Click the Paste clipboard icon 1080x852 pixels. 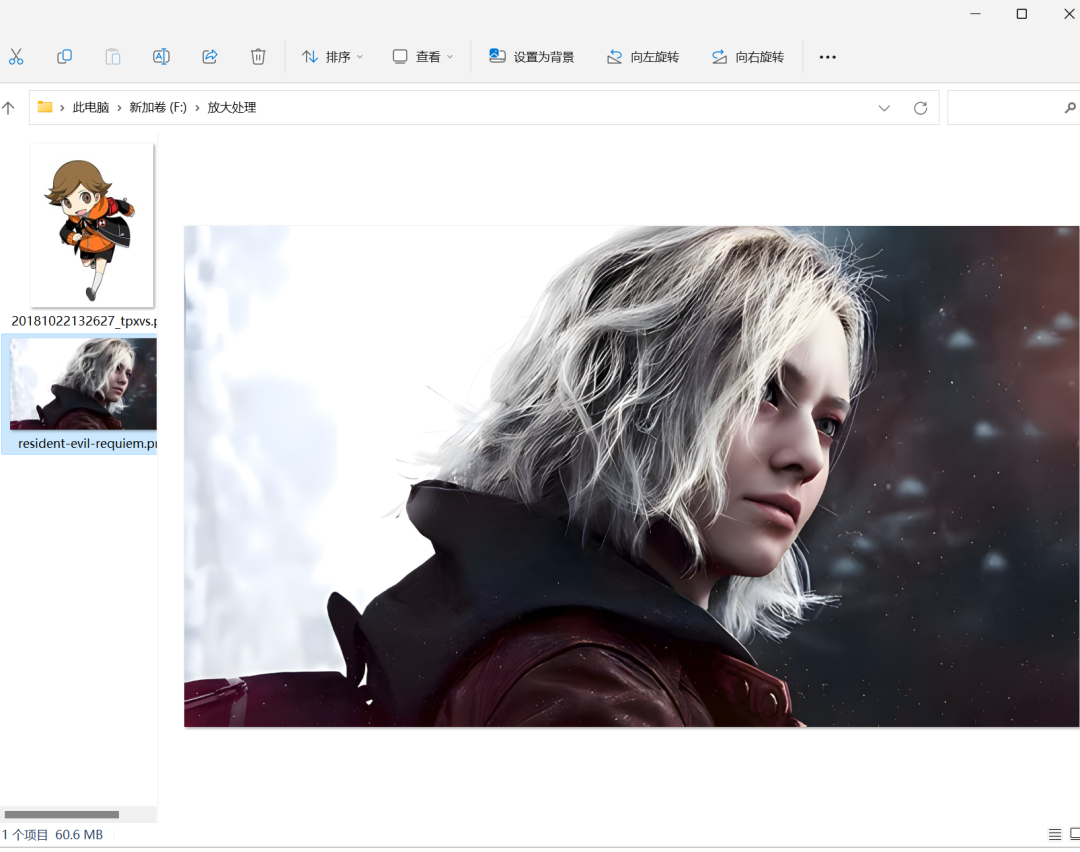(113, 56)
